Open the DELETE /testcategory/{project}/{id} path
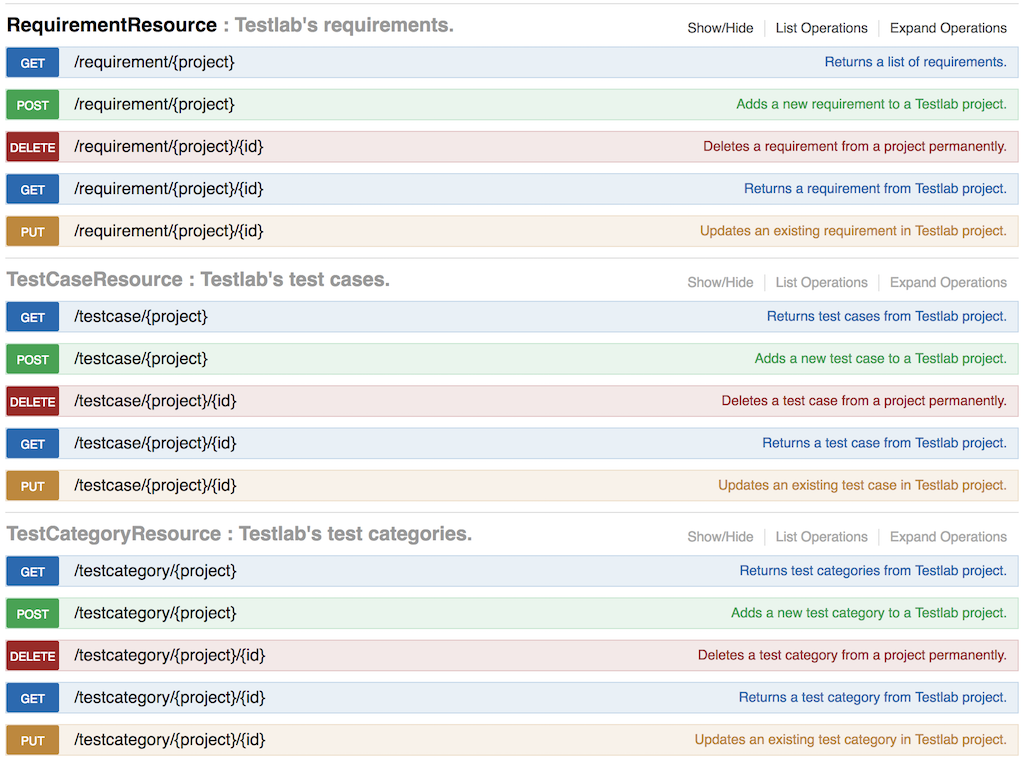The width and height of the screenshot is (1024, 761). [x=169, y=655]
